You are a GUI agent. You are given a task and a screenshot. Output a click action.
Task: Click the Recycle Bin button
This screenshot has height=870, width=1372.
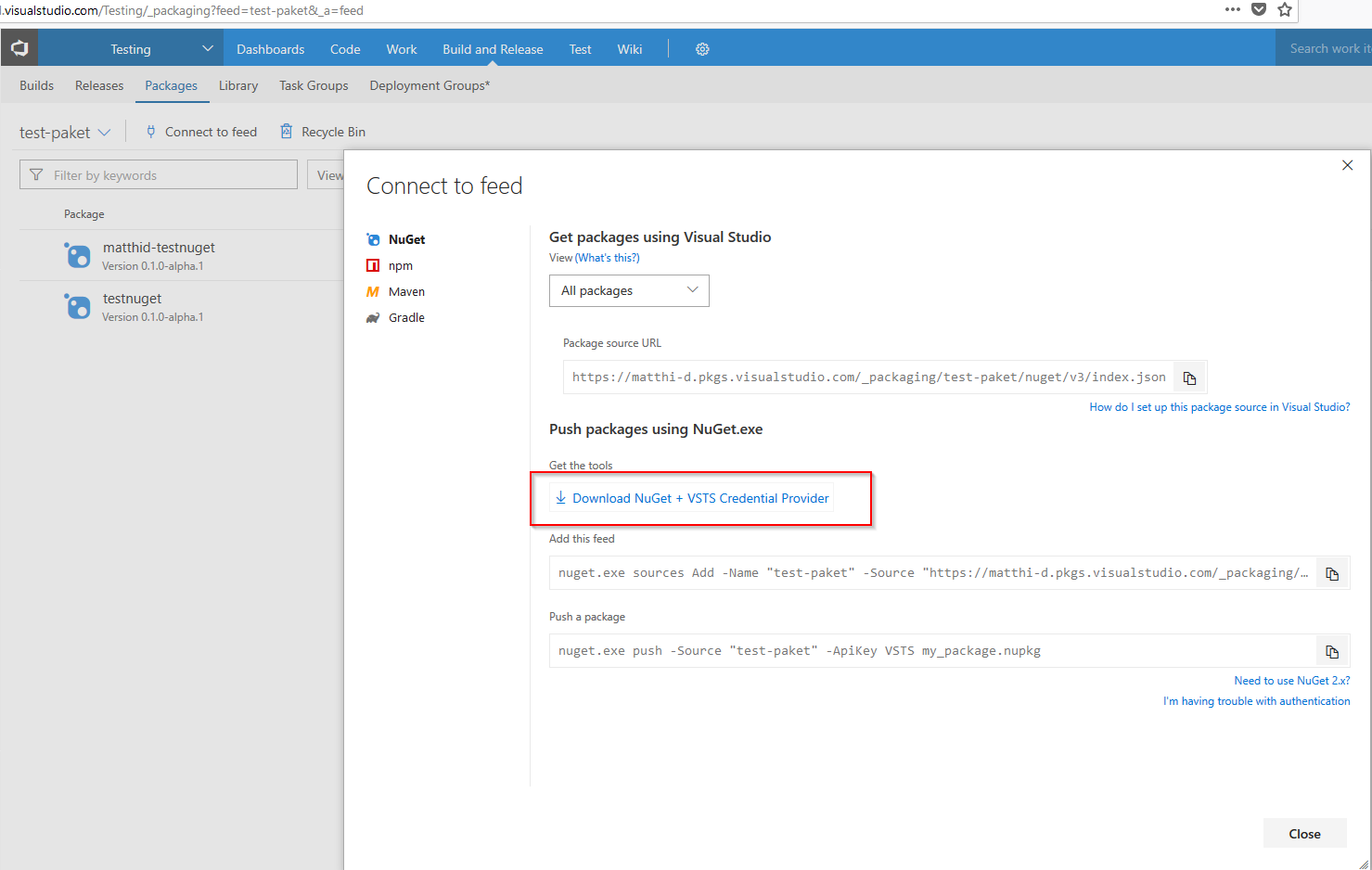(323, 132)
